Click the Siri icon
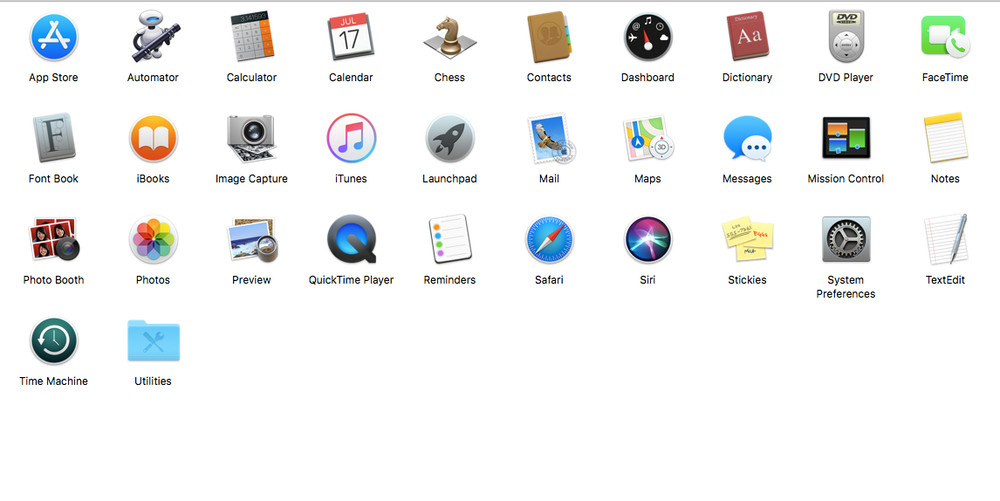The height and width of the screenshot is (501, 1000). pyautogui.click(x=648, y=240)
